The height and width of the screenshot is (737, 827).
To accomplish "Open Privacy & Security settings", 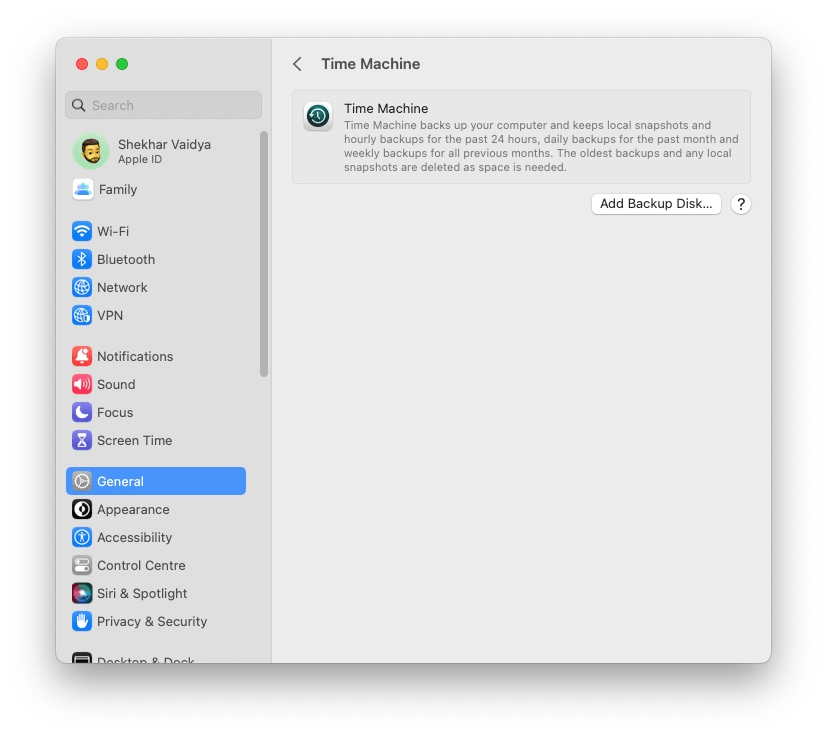I will [152, 621].
